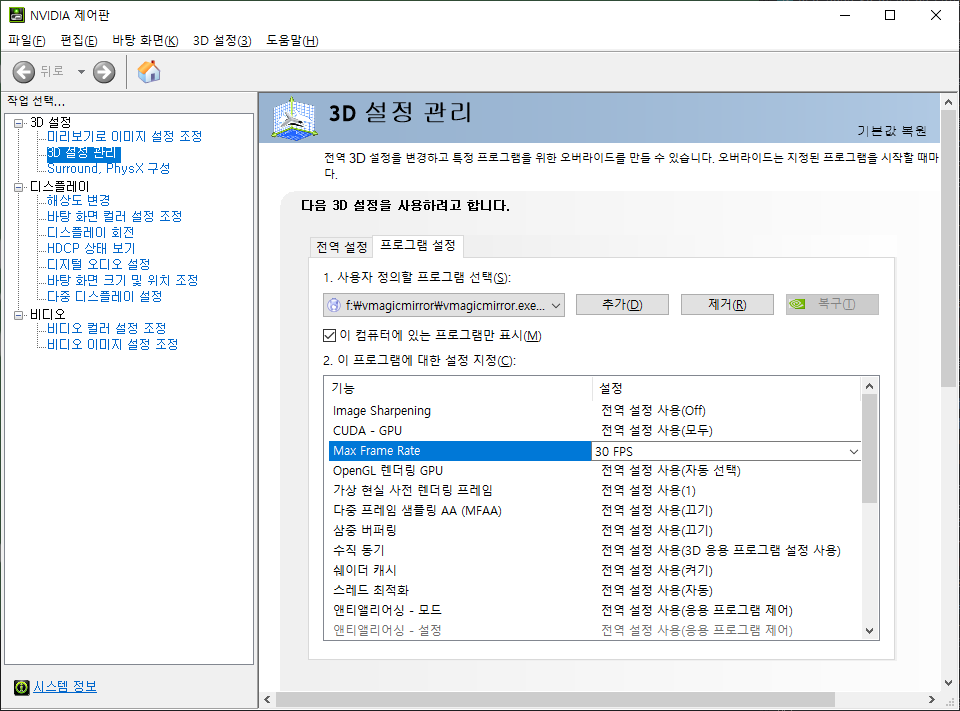Select Surround, PhysX 구성

108,168
